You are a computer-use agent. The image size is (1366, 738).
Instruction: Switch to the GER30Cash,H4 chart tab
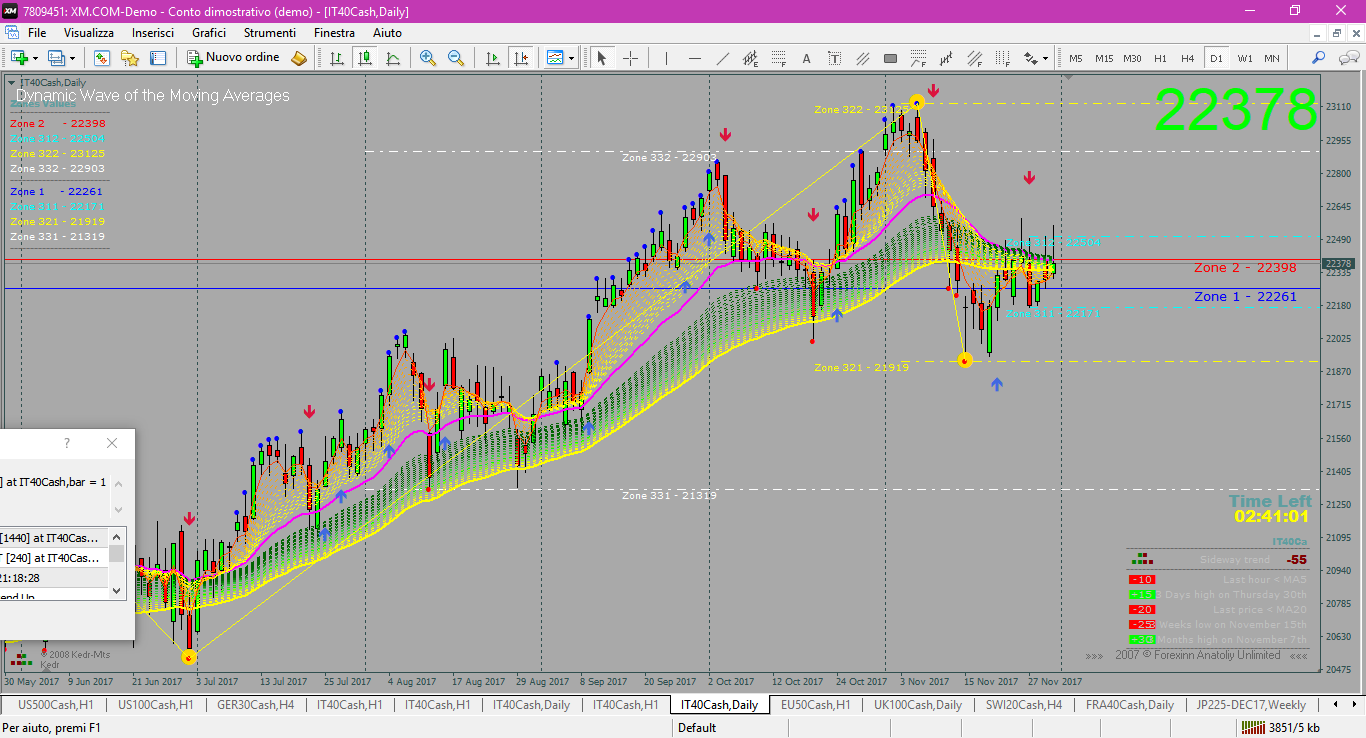256,704
